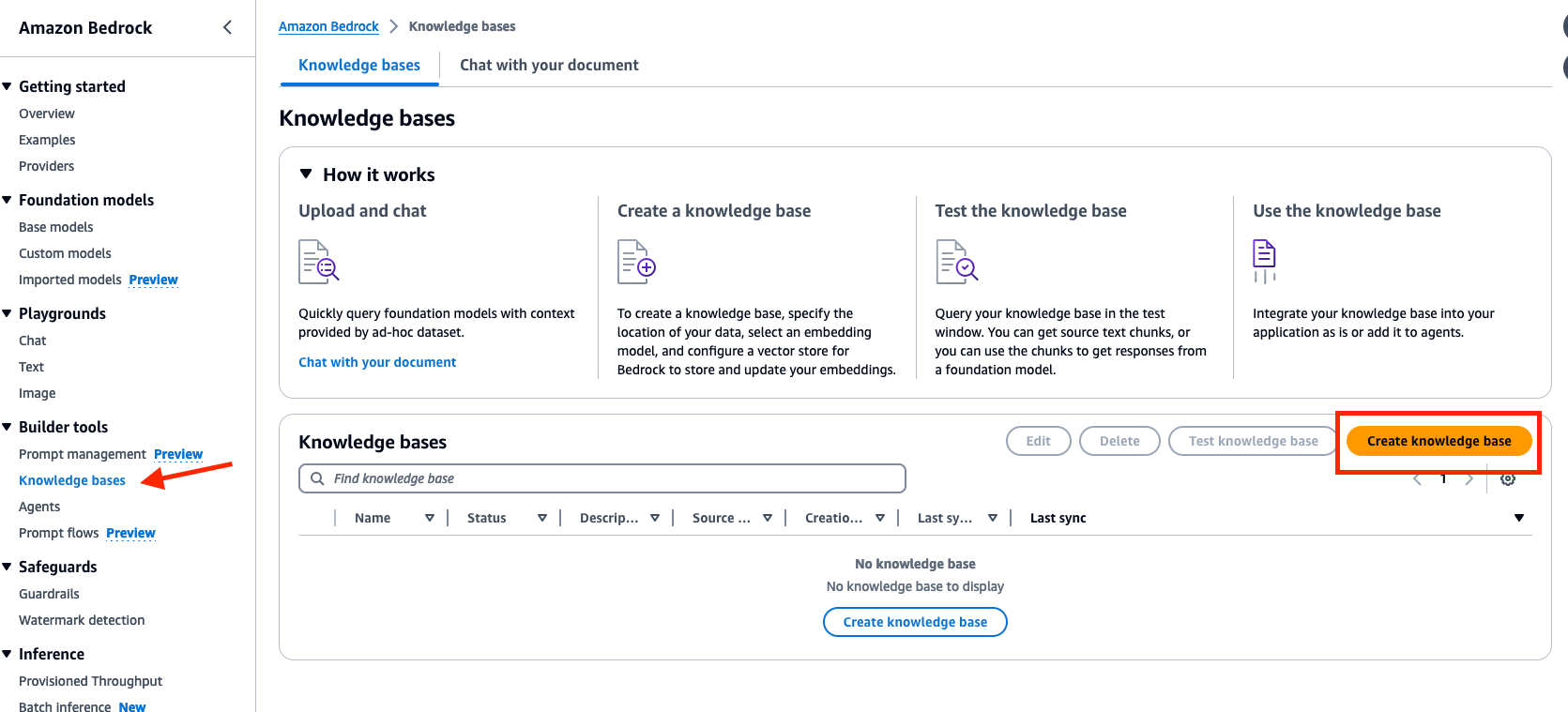Open Watermark detection in sidebar
This screenshot has height=712, width=1568.
pos(82,620)
